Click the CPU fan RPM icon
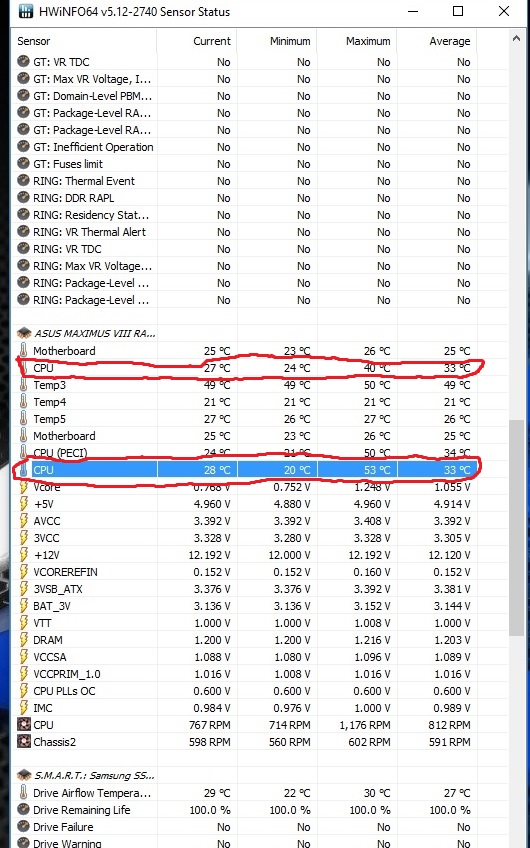Screen dimensions: 530x848 click(x=23, y=725)
